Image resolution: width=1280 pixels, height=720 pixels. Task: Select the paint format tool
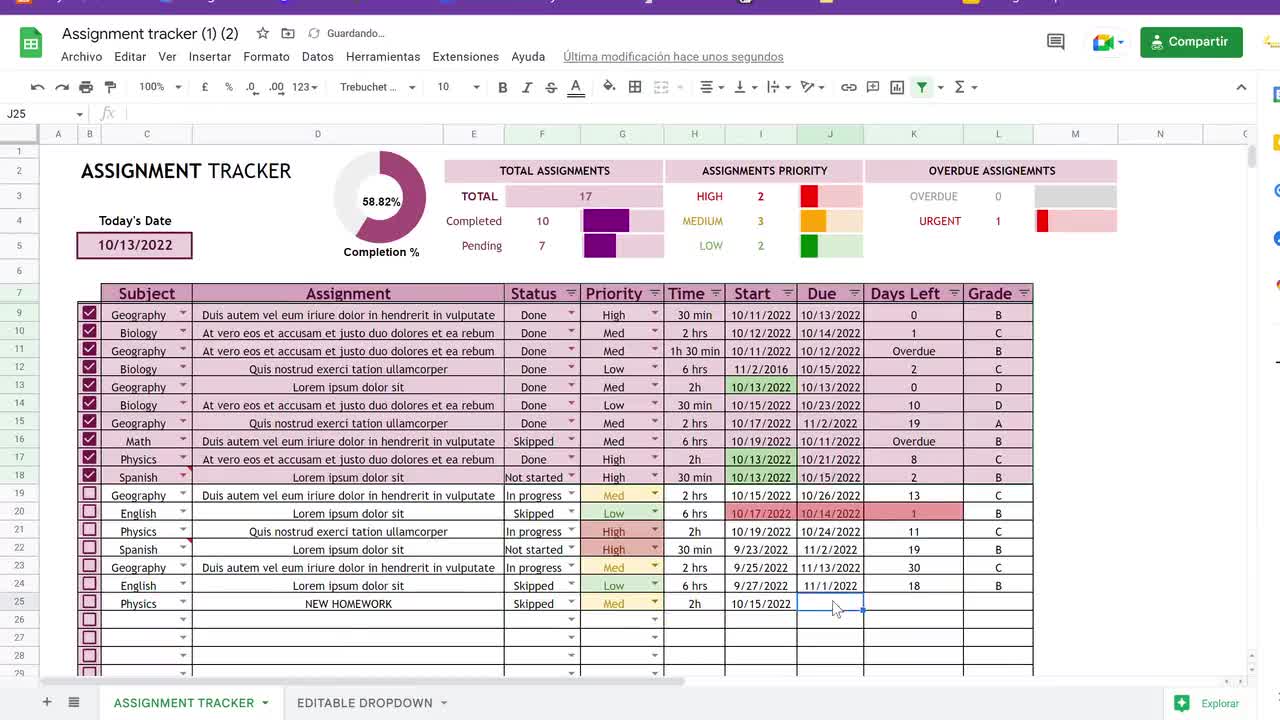[111, 87]
